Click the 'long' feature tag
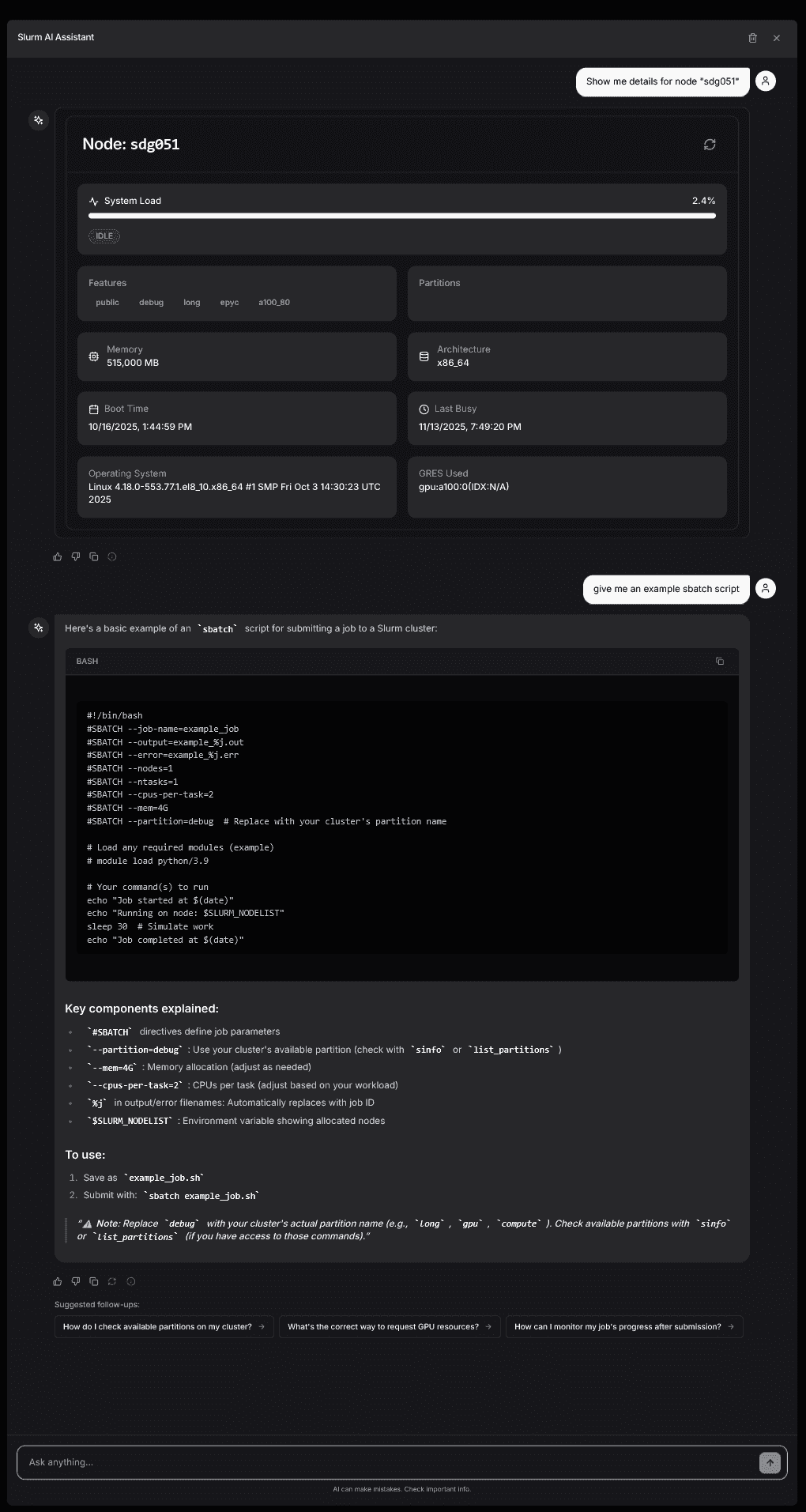 point(192,303)
